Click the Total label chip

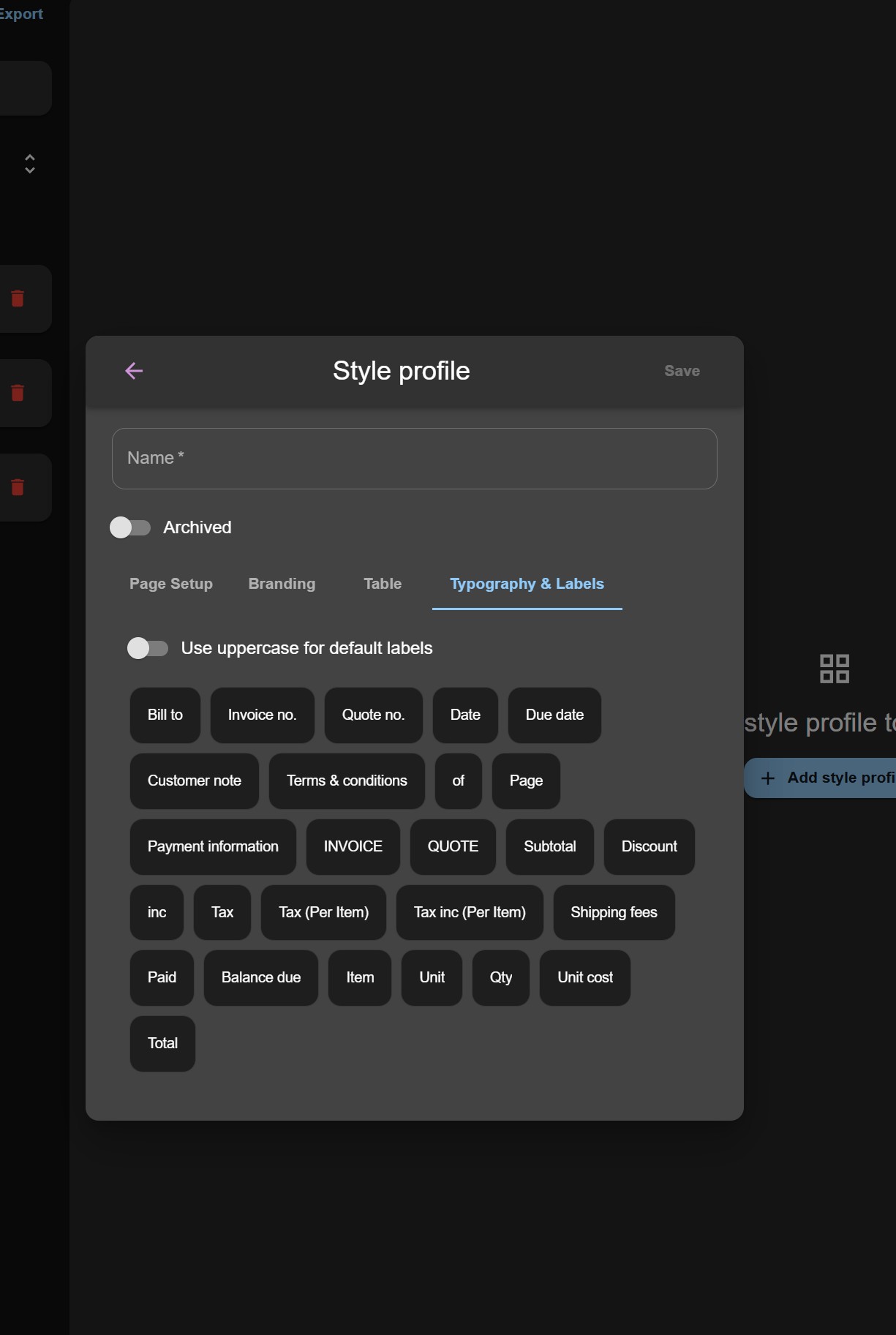[162, 1044]
